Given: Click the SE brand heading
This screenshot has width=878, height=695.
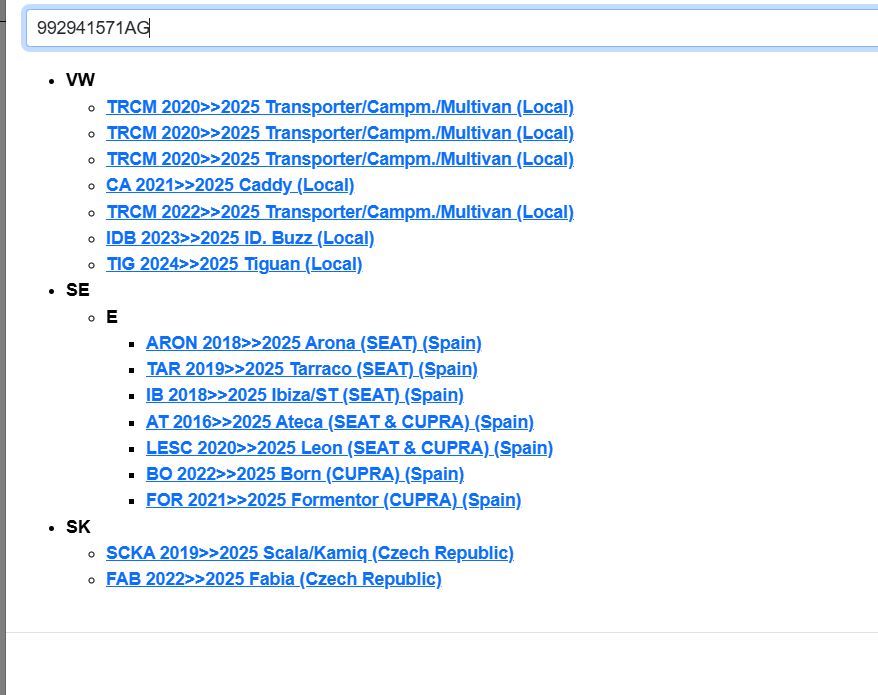Looking at the screenshot, I should coord(77,290).
